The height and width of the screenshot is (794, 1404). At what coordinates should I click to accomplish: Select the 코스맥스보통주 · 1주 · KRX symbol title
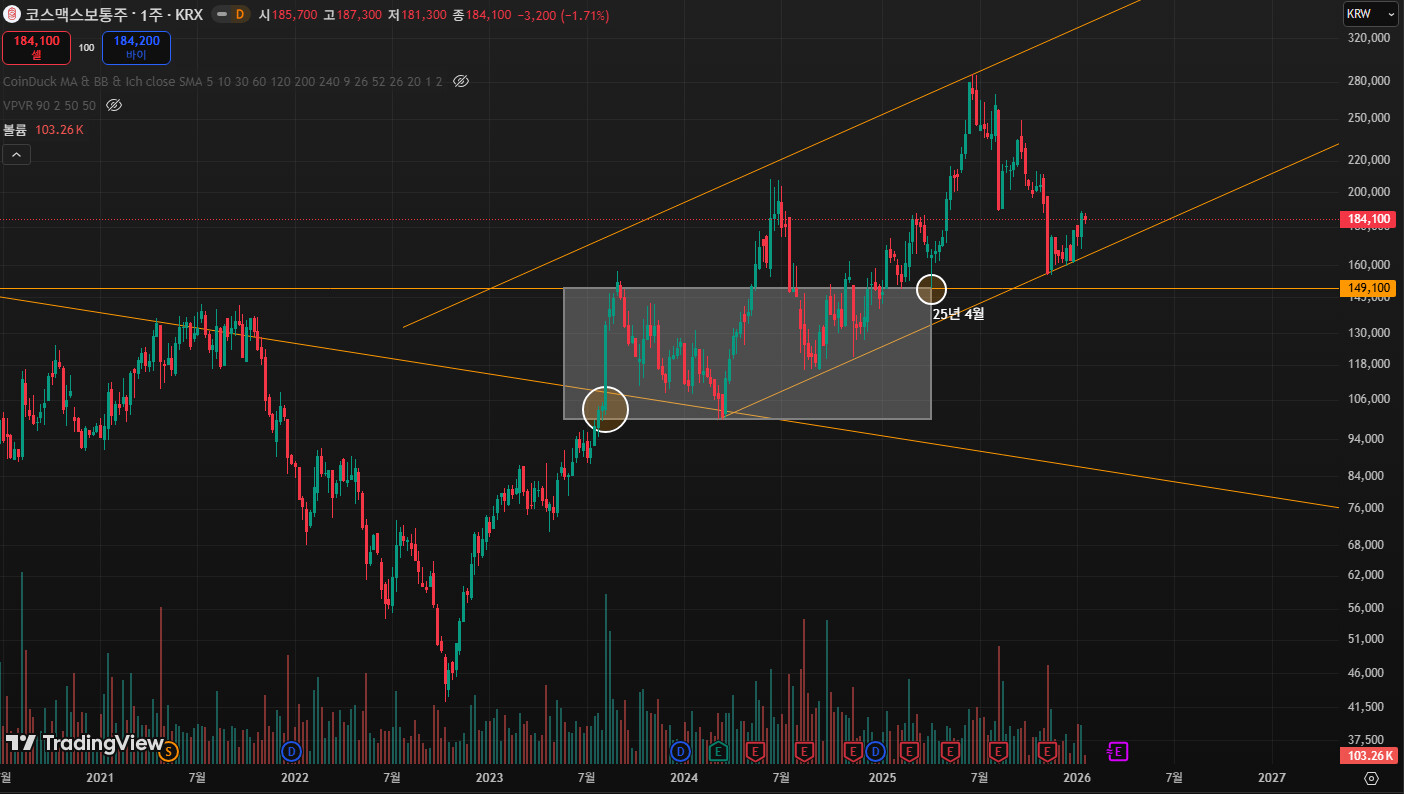click(x=115, y=15)
